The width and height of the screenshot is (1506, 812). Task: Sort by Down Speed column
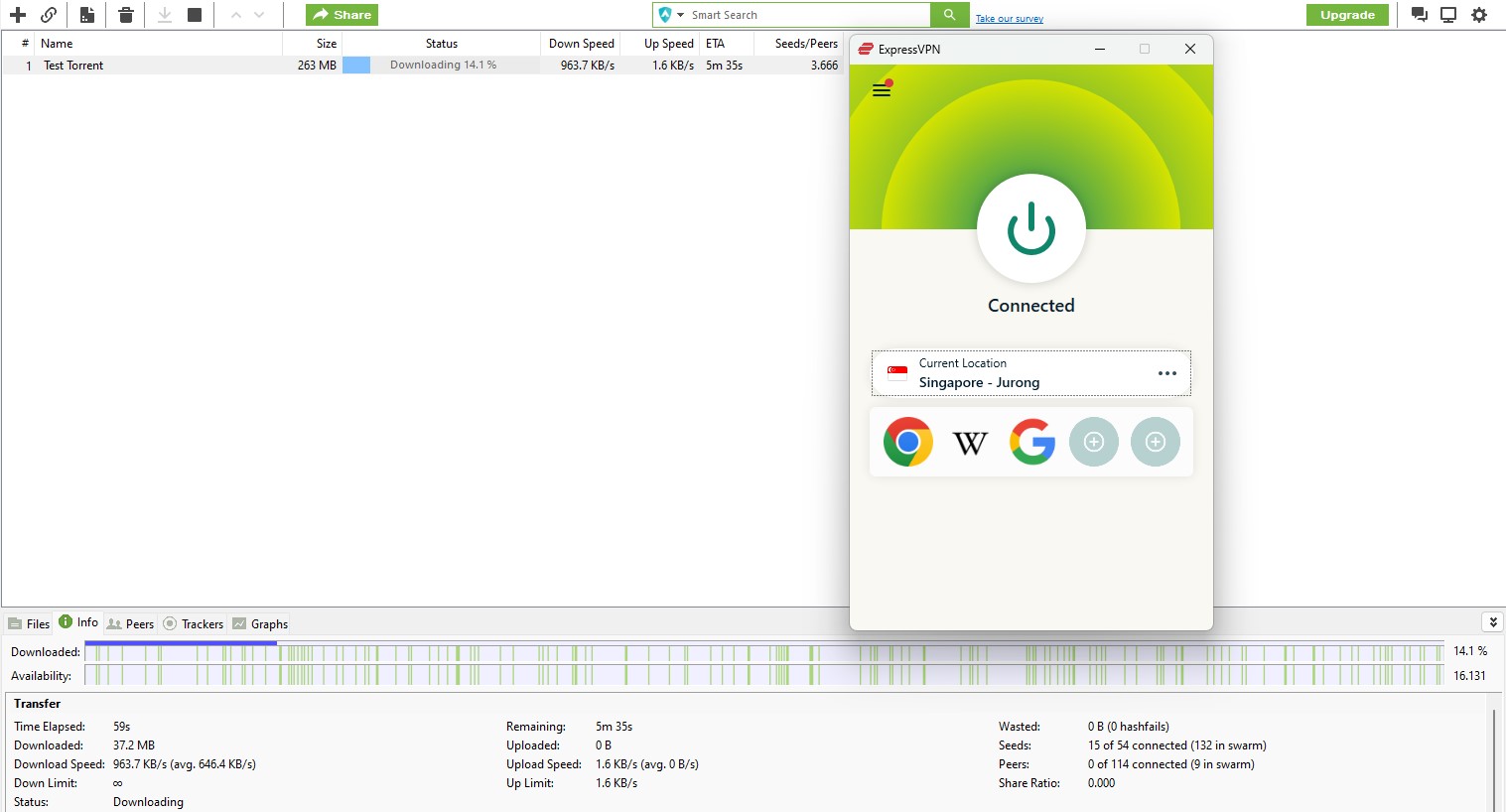pos(581,44)
